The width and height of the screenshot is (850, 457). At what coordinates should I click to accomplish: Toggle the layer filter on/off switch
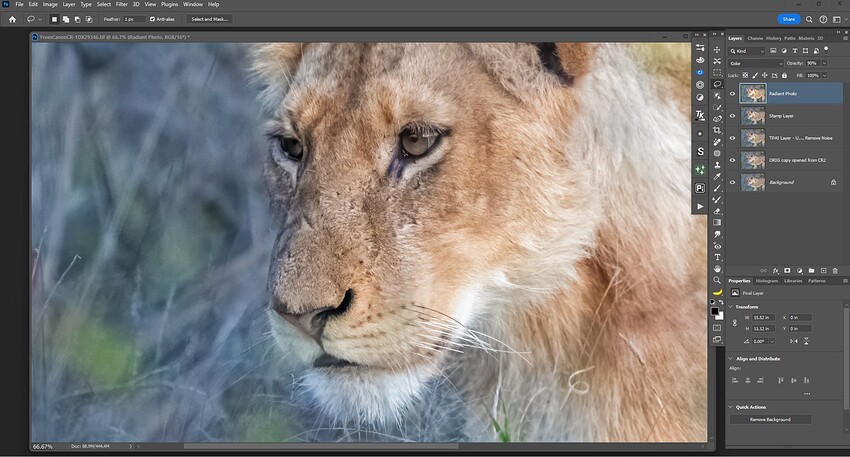pyautogui.click(x=826, y=49)
